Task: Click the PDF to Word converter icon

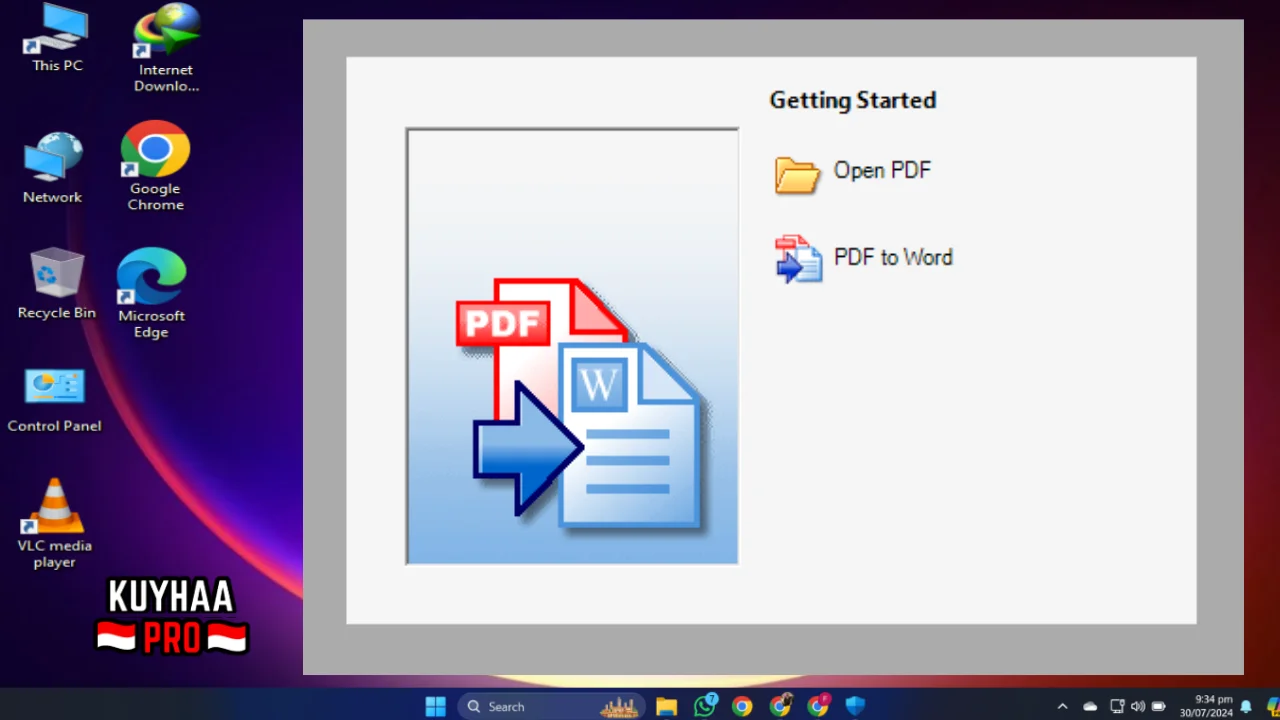Action: (x=798, y=259)
